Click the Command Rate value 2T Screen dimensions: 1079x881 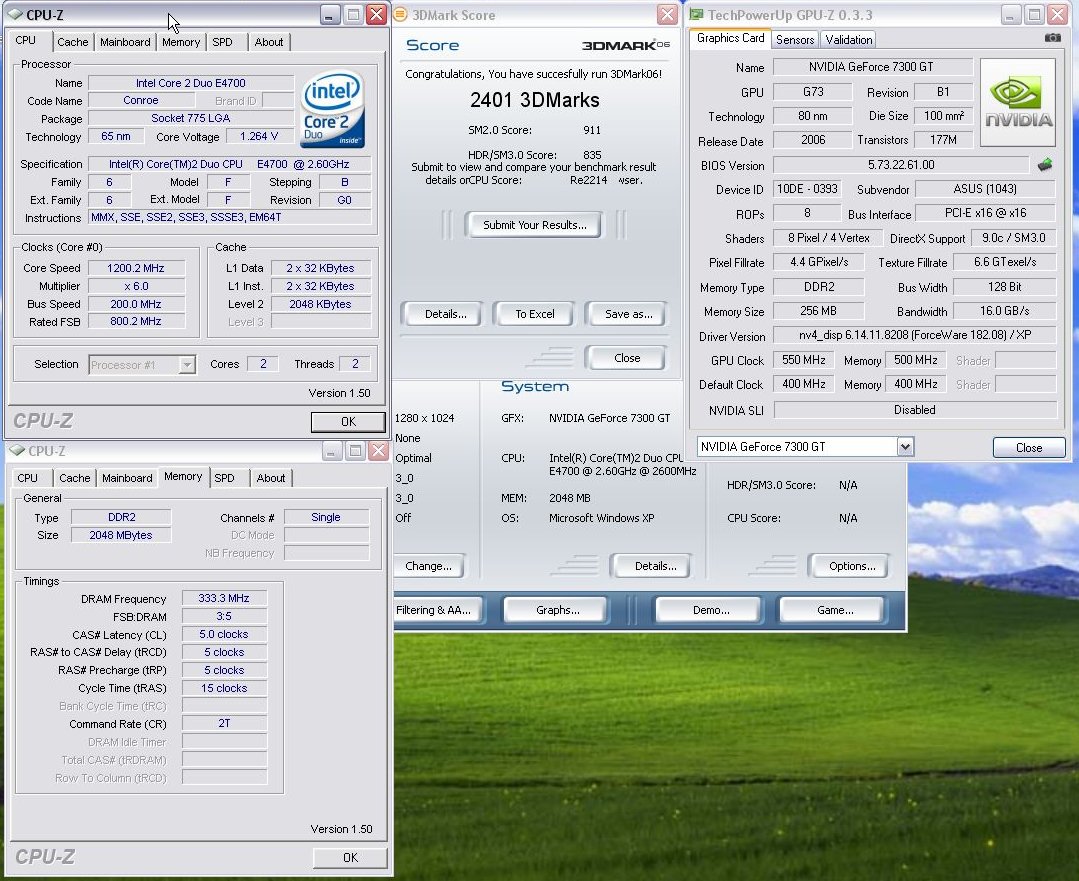pos(224,723)
